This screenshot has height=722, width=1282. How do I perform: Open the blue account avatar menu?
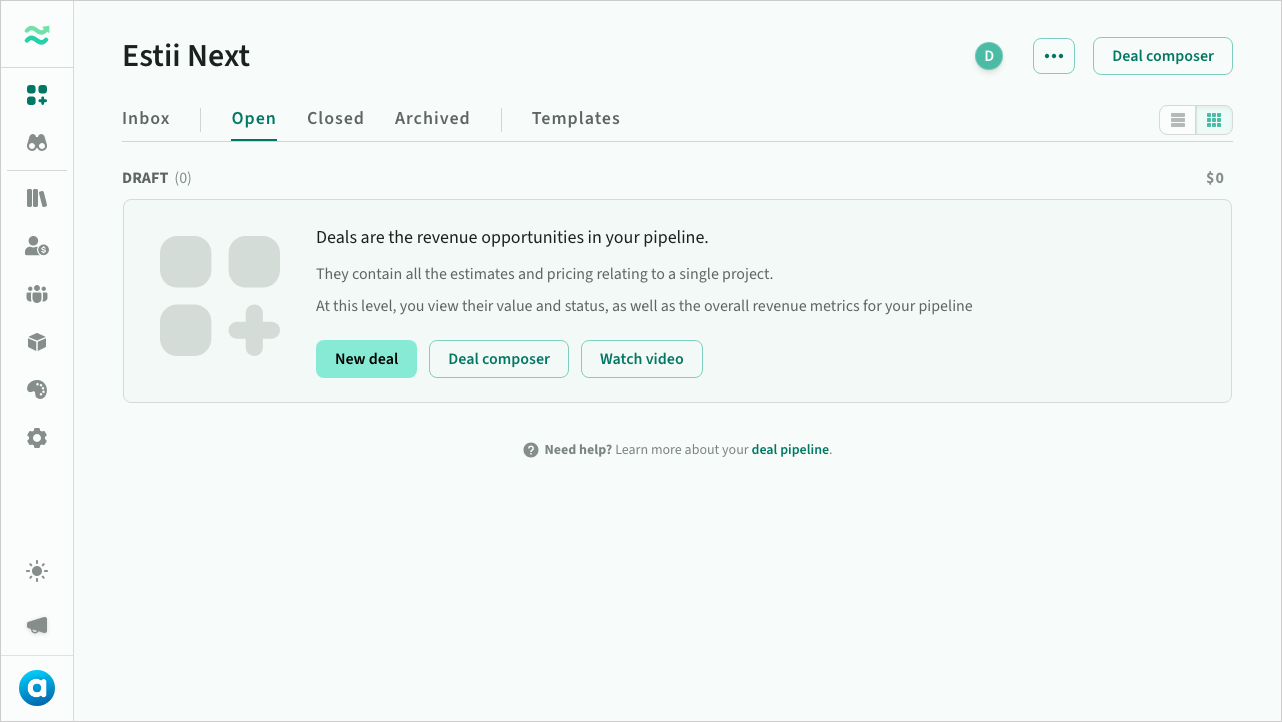[37, 688]
